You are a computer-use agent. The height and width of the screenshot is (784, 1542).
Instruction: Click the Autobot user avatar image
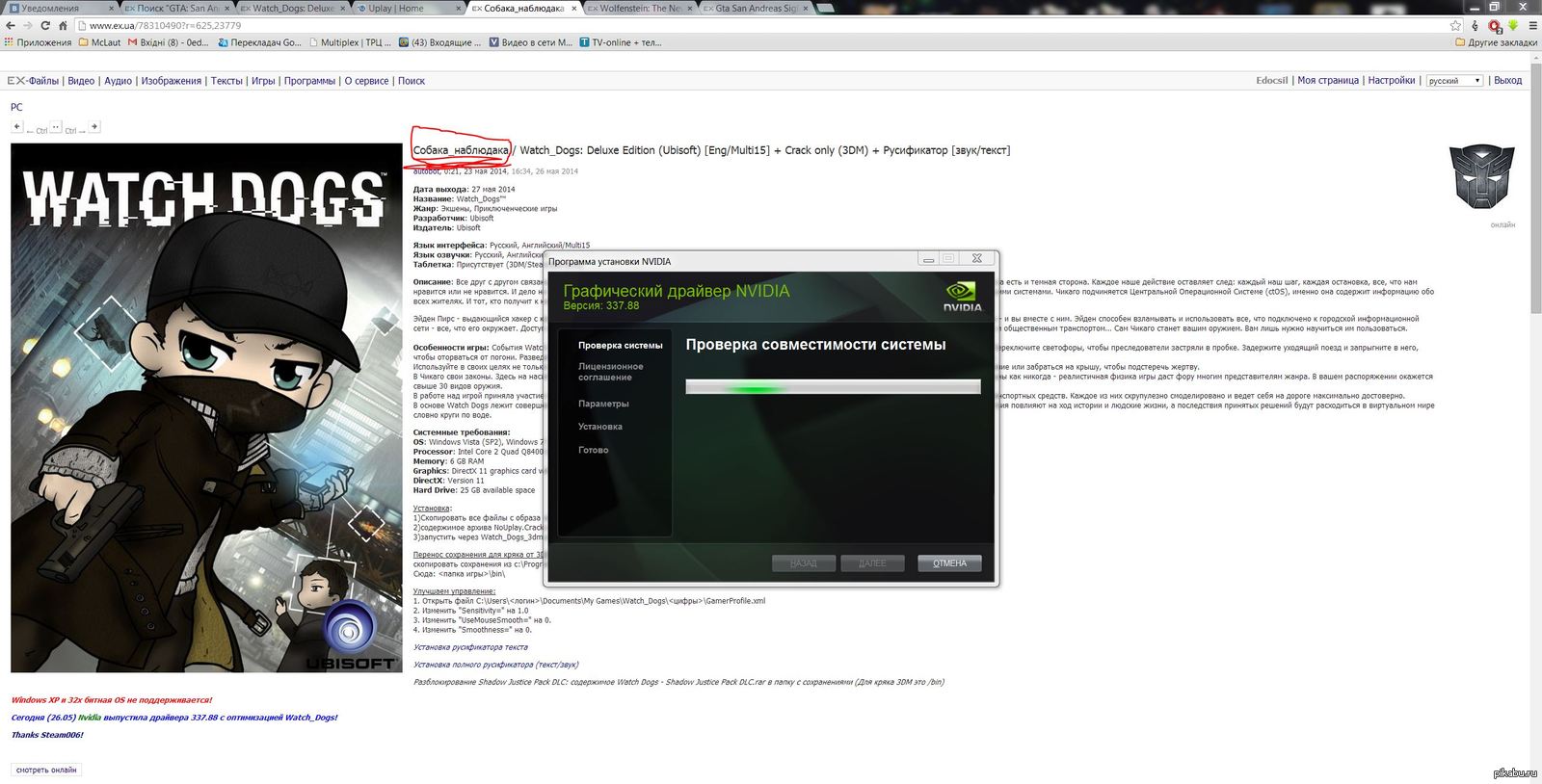(x=1482, y=177)
